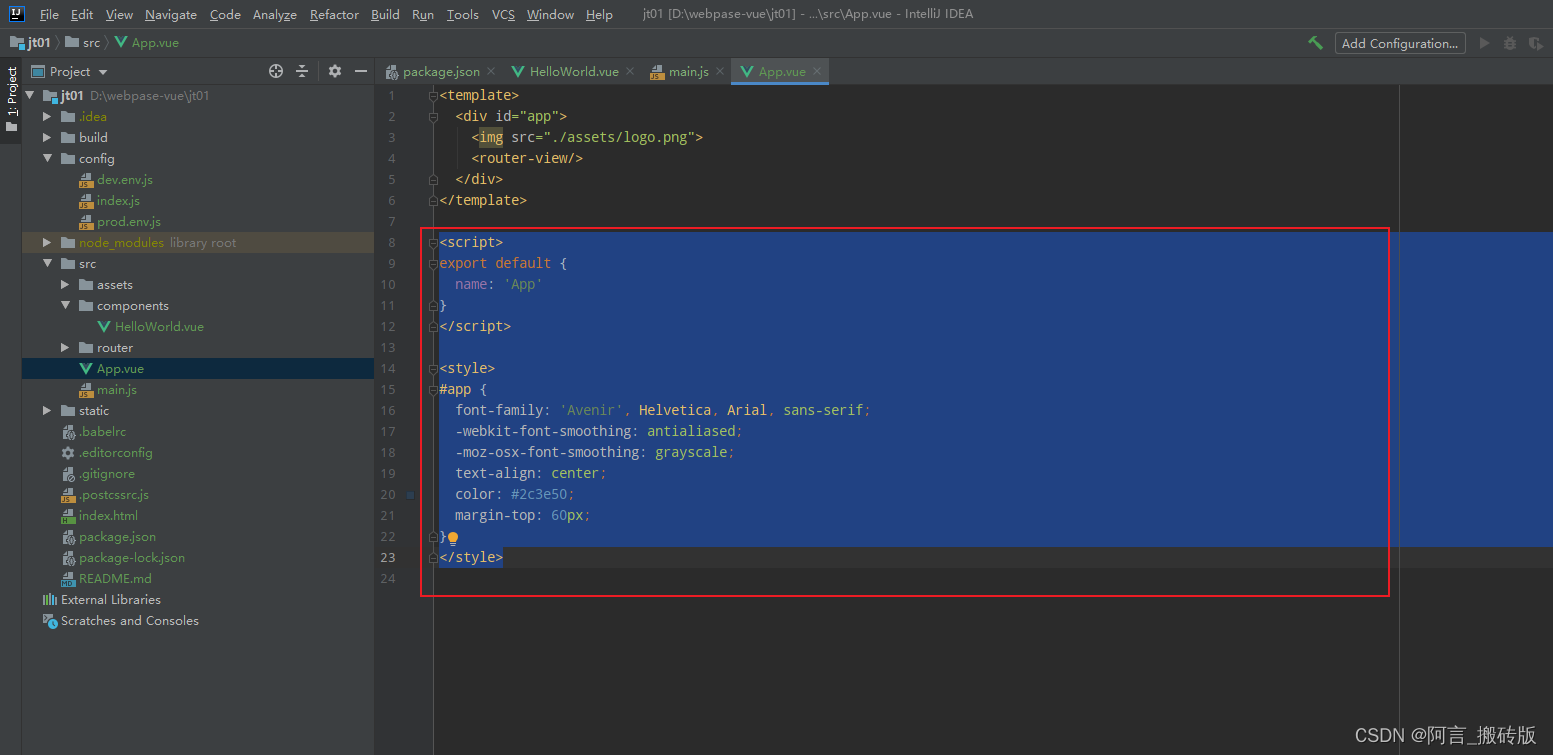Click the Debug bug icon in toolbar
This screenshot has height=755, width=1553.
(1510, 43)
